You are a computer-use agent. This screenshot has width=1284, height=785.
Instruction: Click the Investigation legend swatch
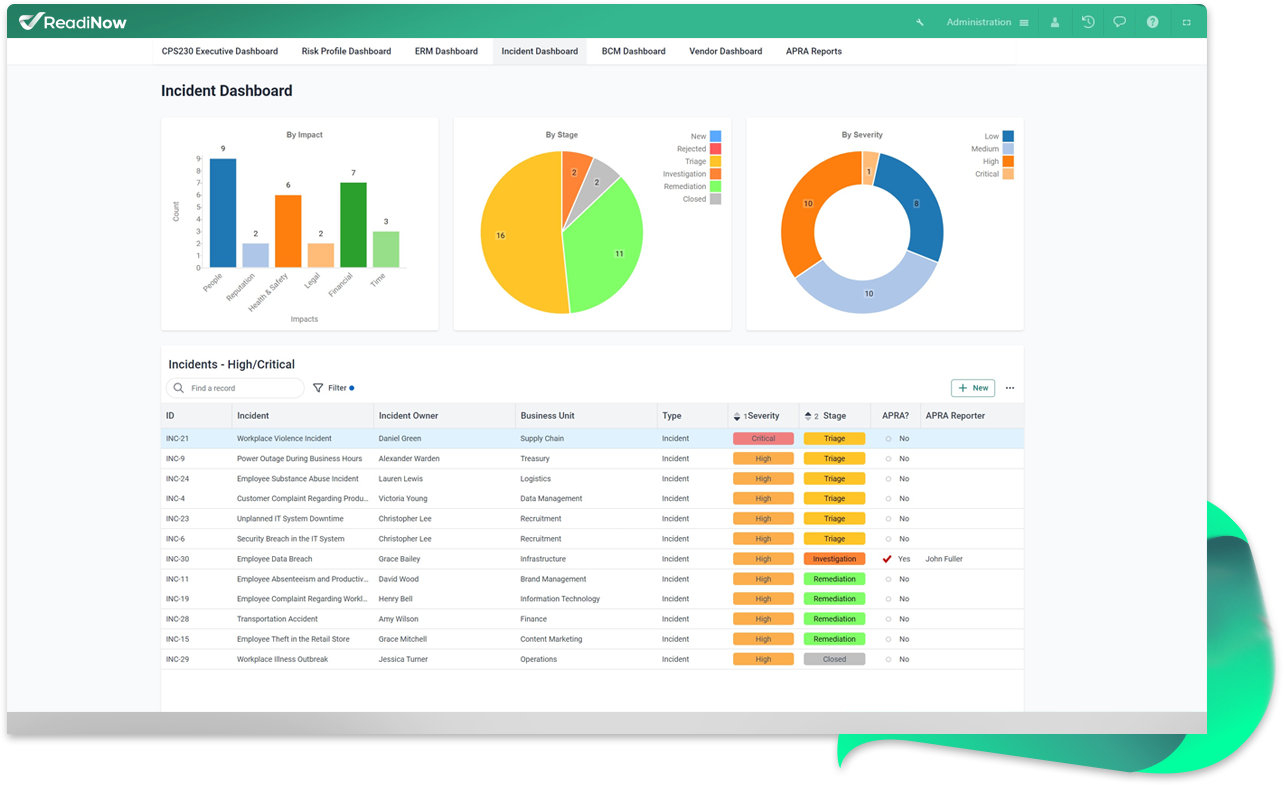(715, 174)
